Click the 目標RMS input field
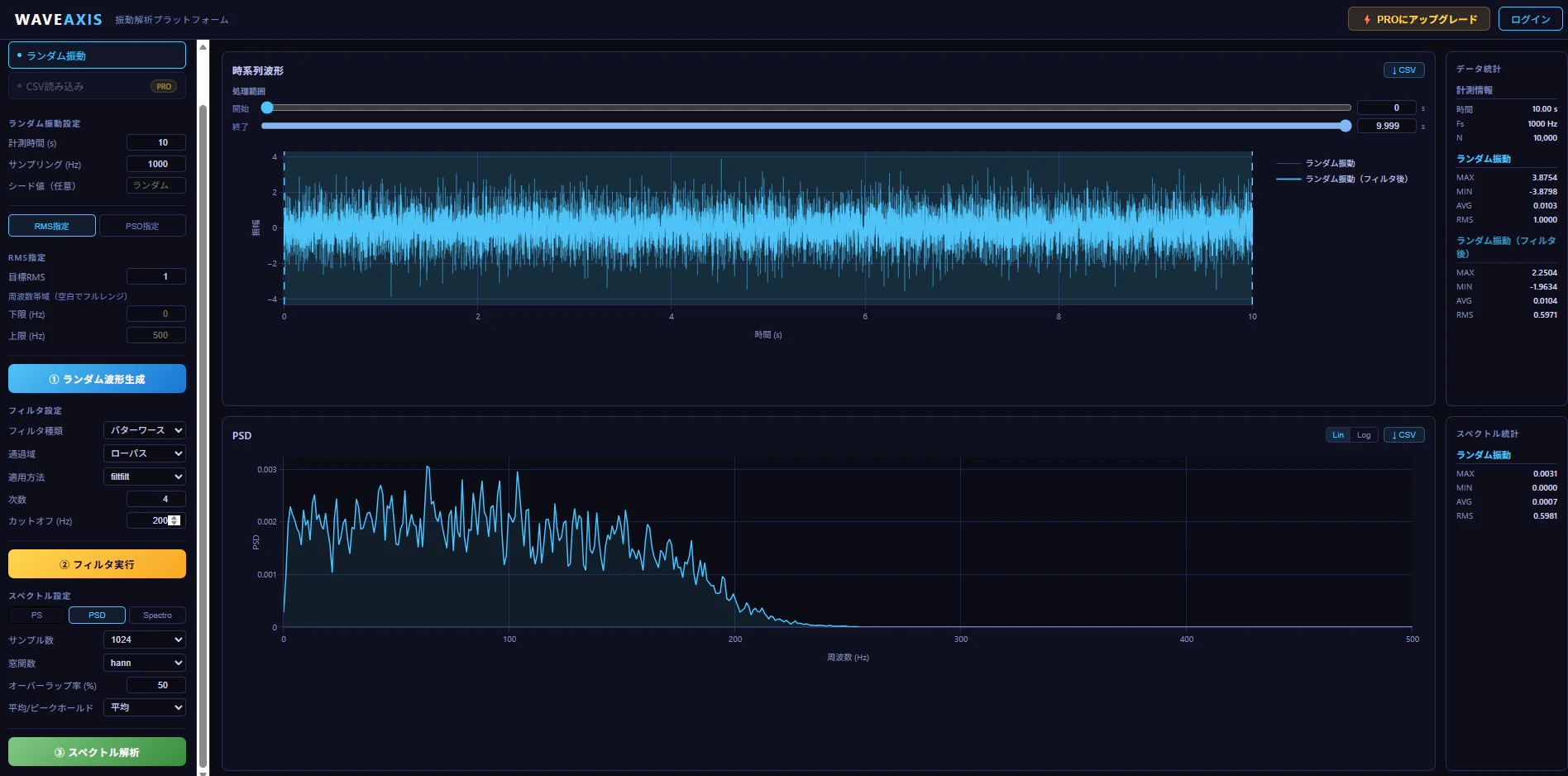1568x776 pixels. [156, 276]
